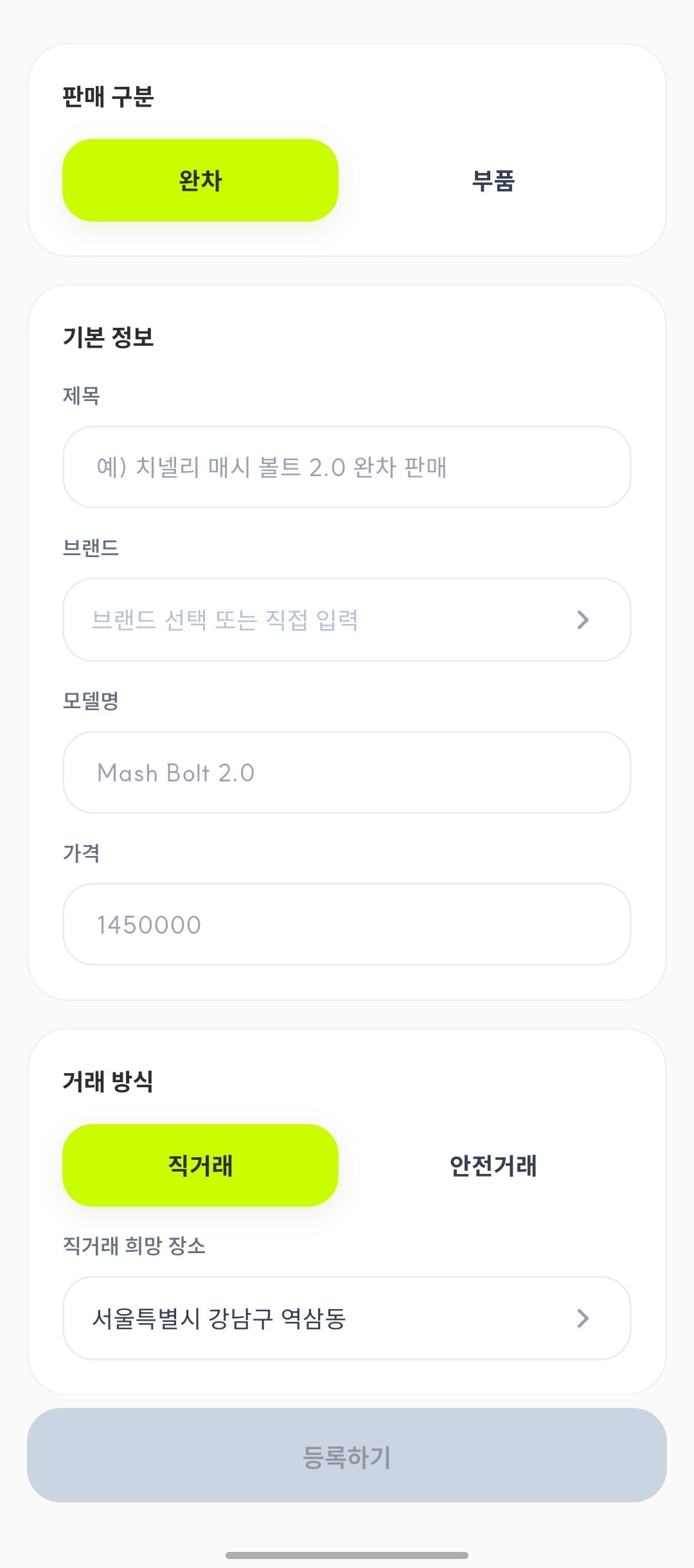Open the 서울특별시 강남구 역삼동 location picker
Viewport: 694px width, 1568px height.
(321, 1318)
